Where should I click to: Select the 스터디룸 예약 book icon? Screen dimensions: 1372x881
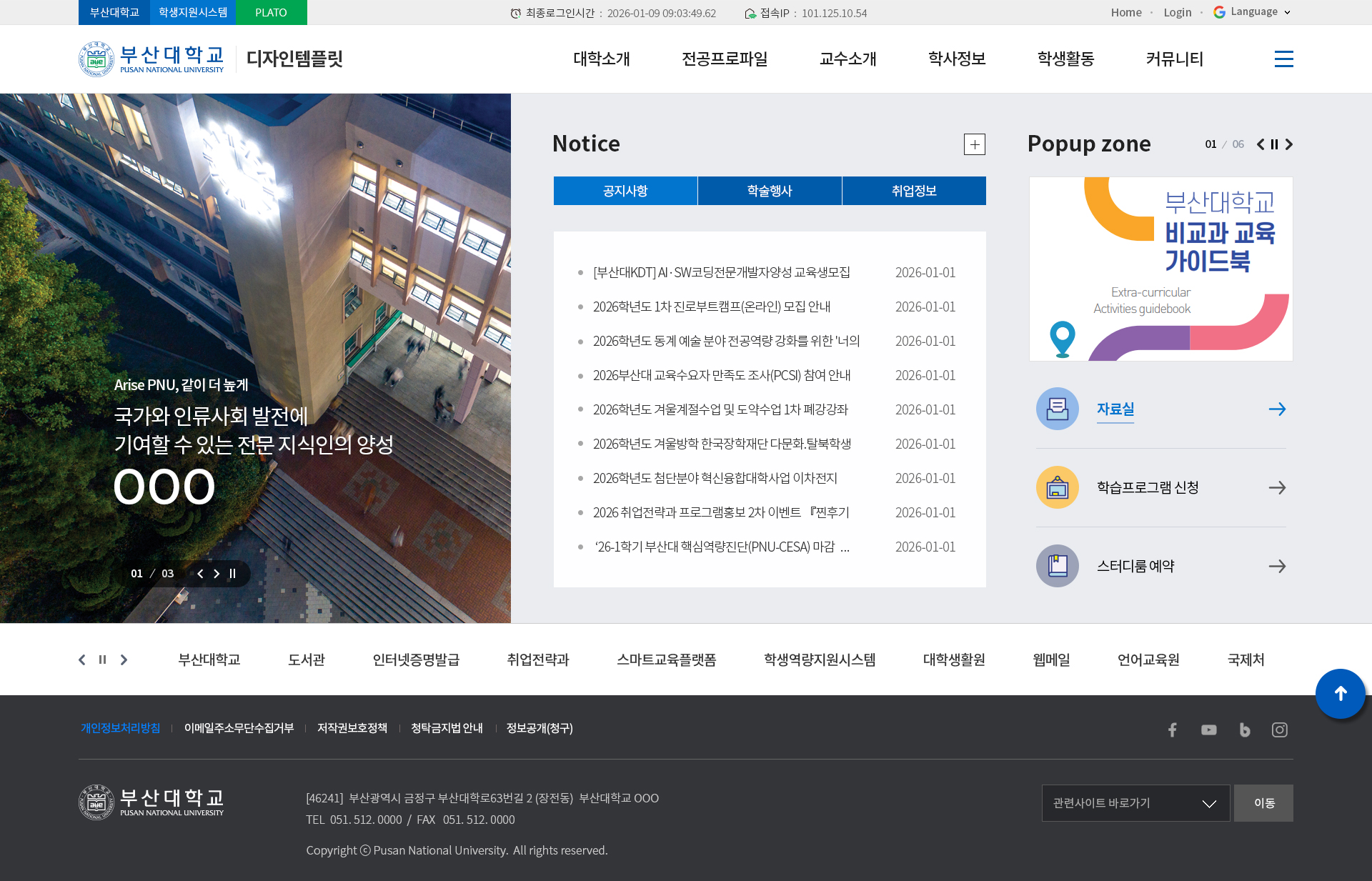coord(1057,566)
